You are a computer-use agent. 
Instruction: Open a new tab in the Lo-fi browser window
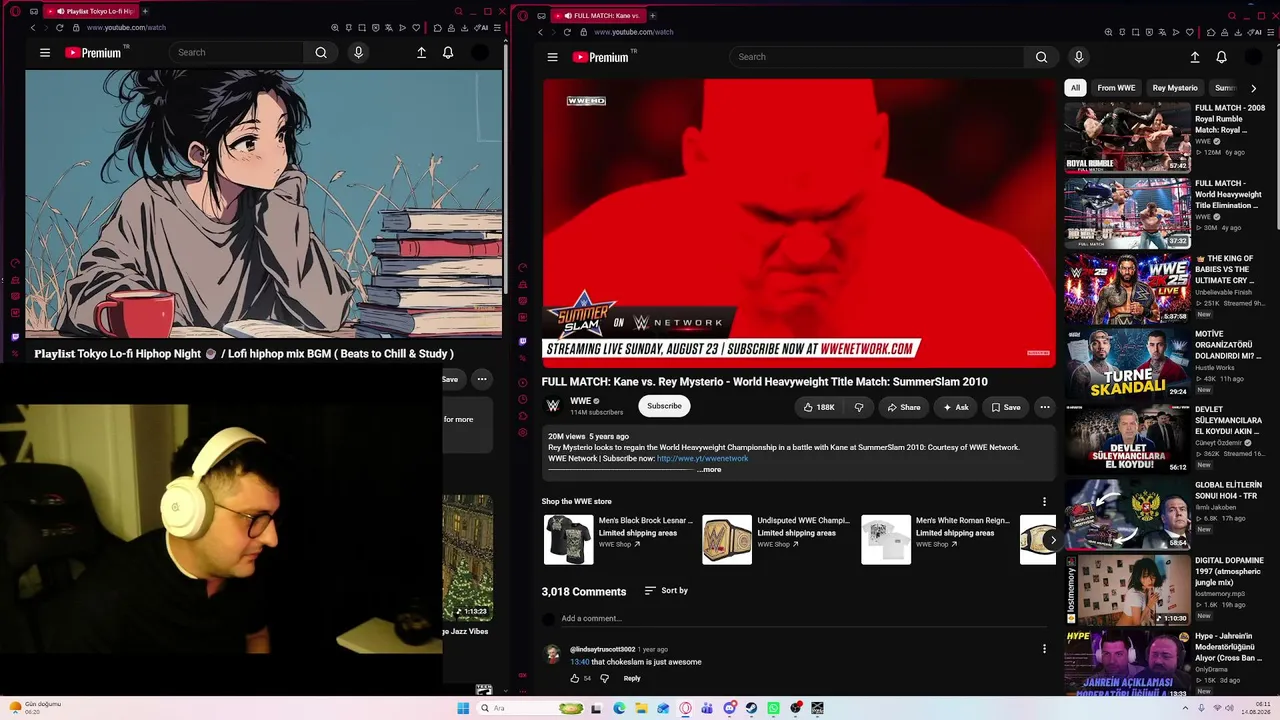tap(145, 11)
